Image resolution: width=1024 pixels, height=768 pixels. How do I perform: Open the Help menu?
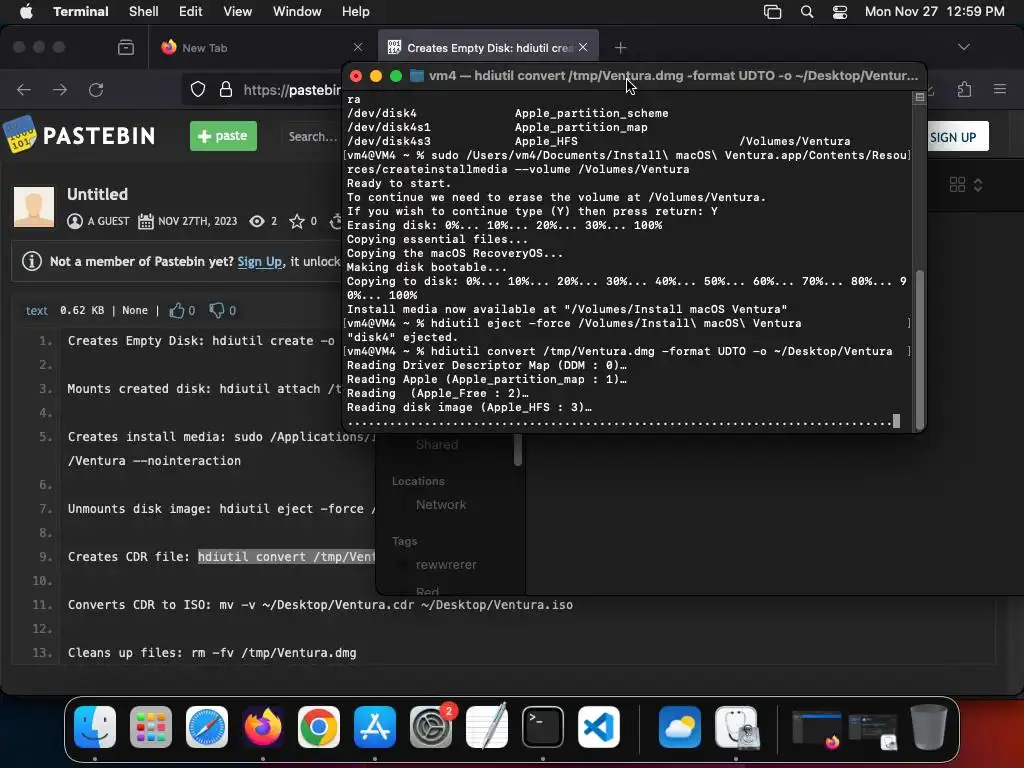[355, 11]
